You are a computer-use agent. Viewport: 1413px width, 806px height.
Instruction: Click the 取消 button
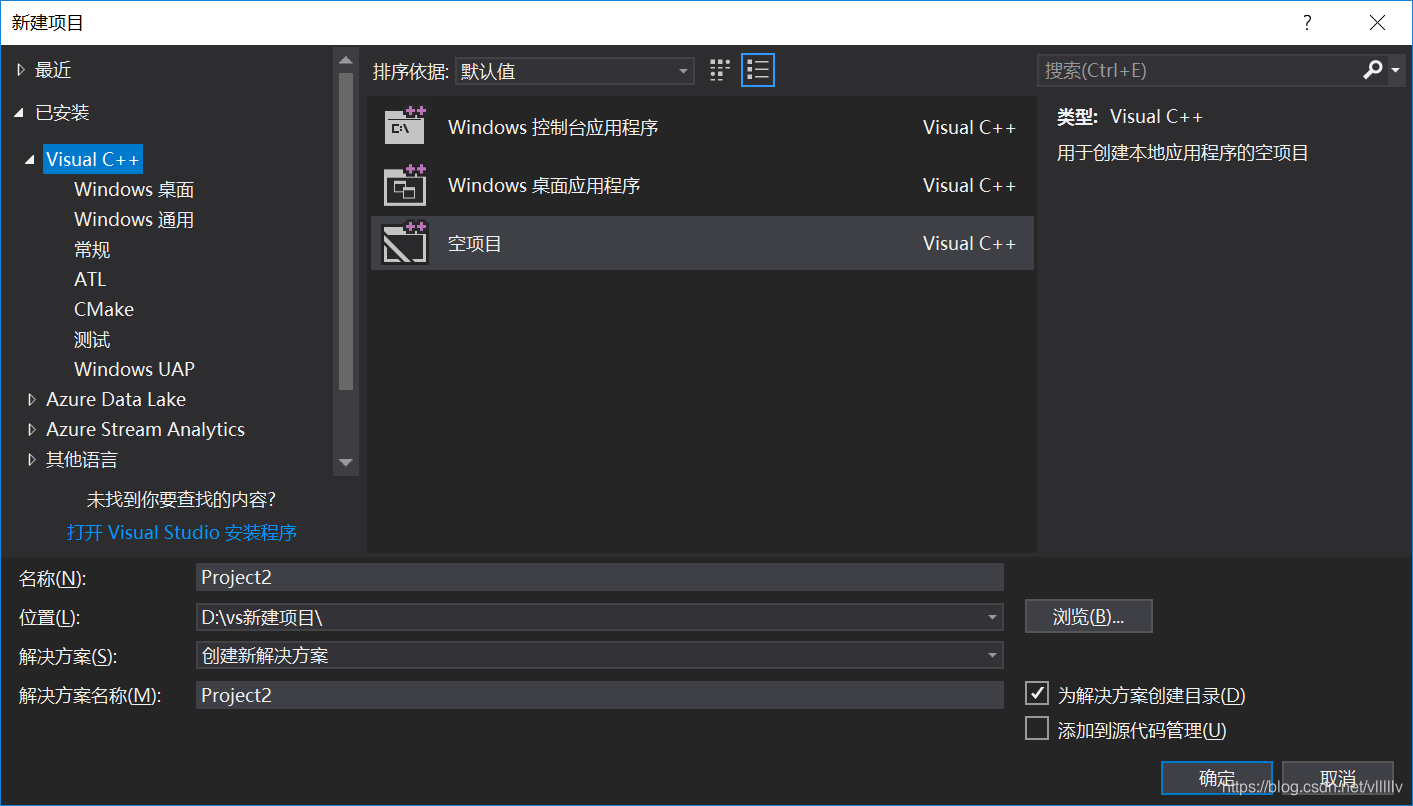[1338, 778]
